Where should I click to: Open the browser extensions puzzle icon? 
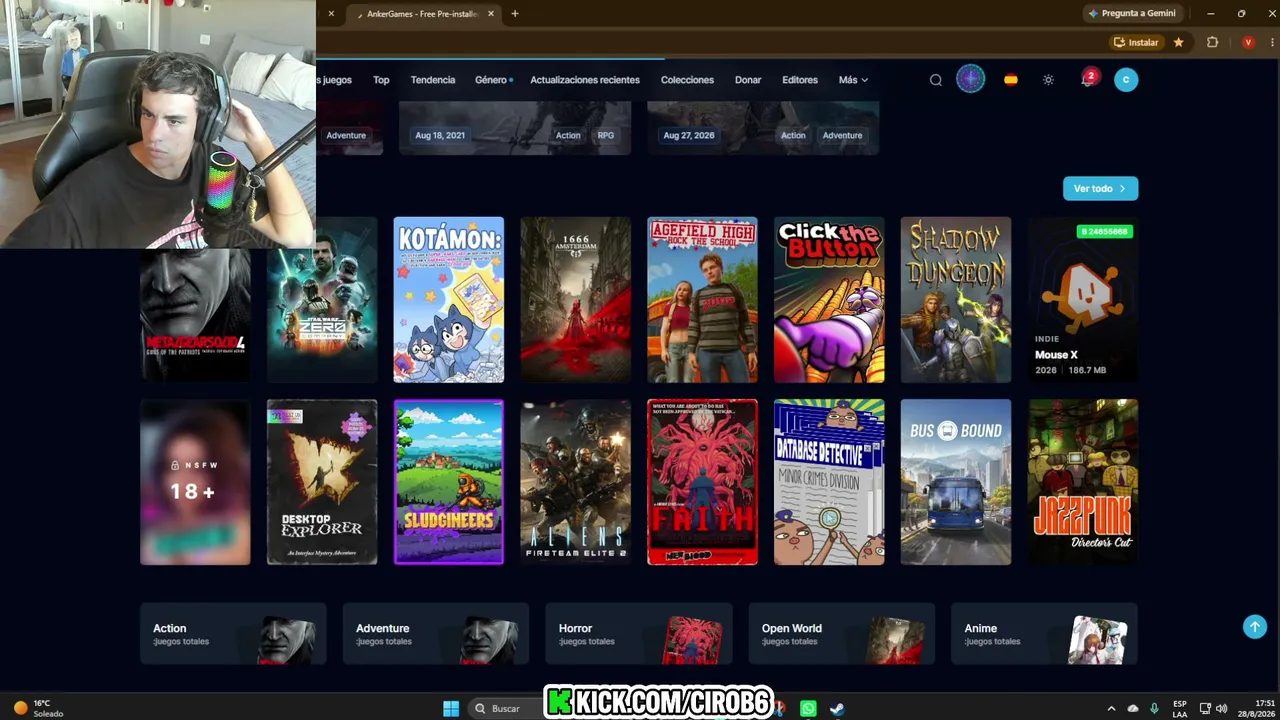point(1213,42)
